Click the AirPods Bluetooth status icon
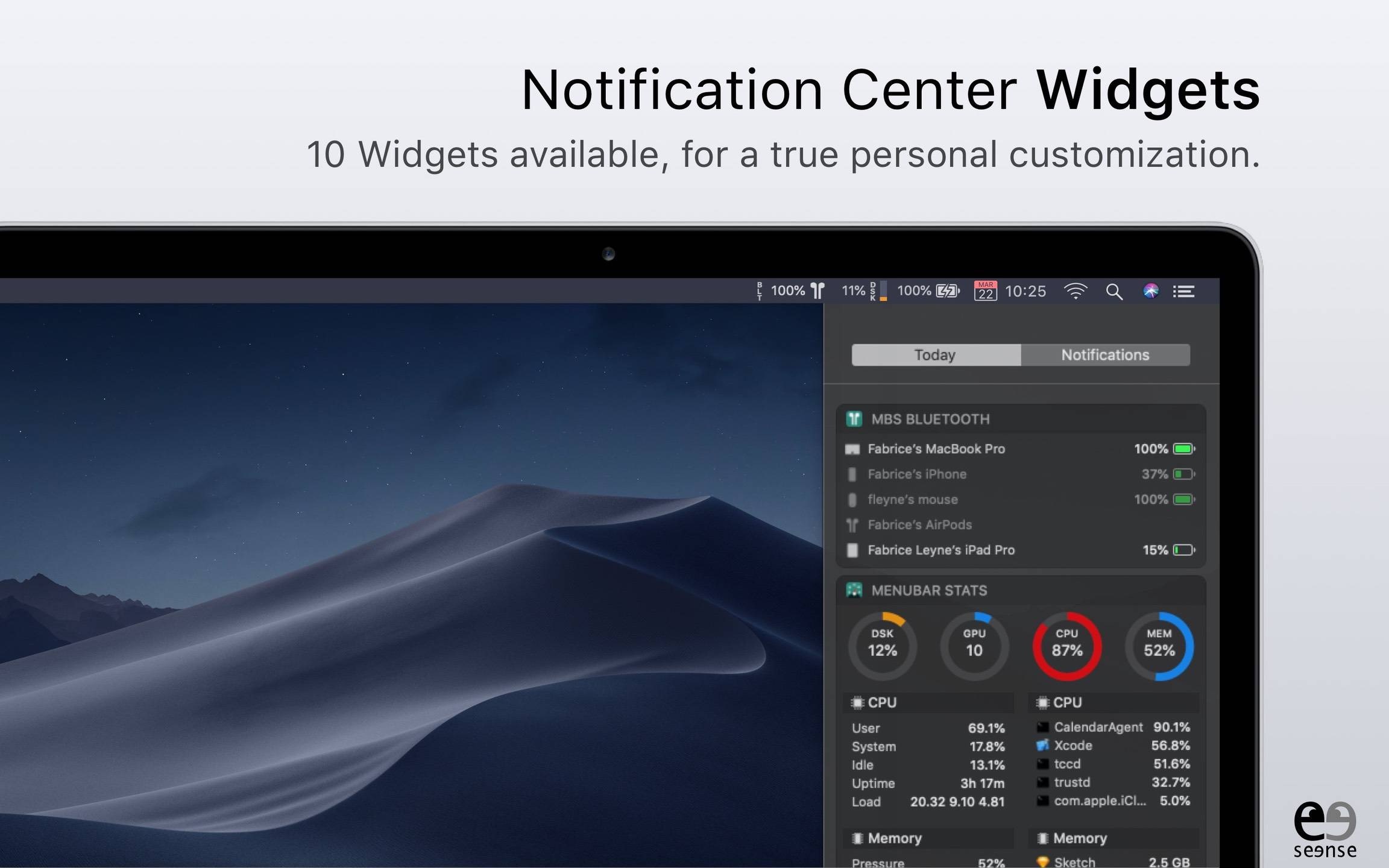This screenshot has height=868, width=1389. point(817,291)
